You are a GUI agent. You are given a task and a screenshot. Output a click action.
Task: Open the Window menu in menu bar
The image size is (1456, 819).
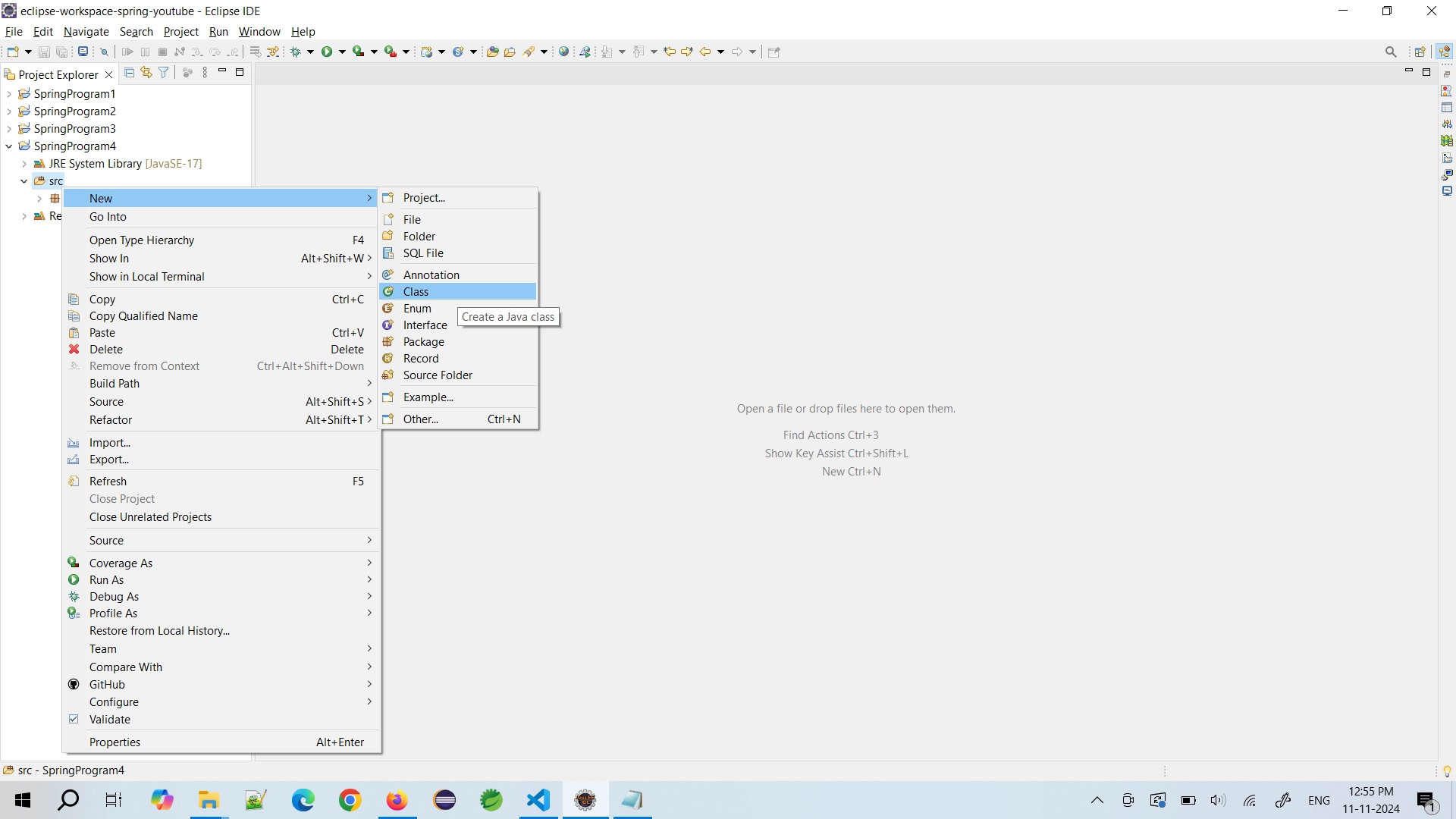point(259,32)
